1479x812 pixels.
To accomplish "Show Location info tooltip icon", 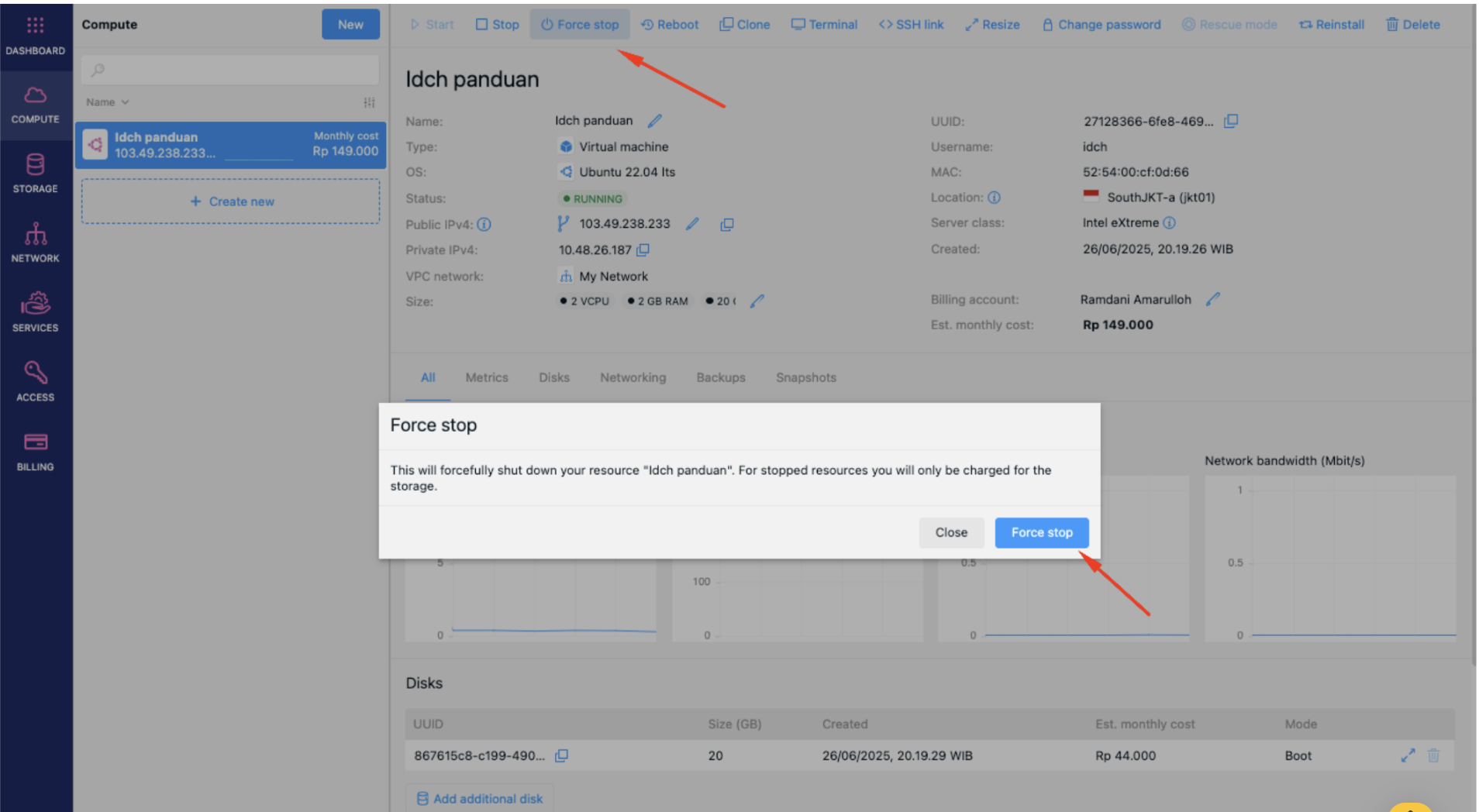I will (x=995, y=198).
